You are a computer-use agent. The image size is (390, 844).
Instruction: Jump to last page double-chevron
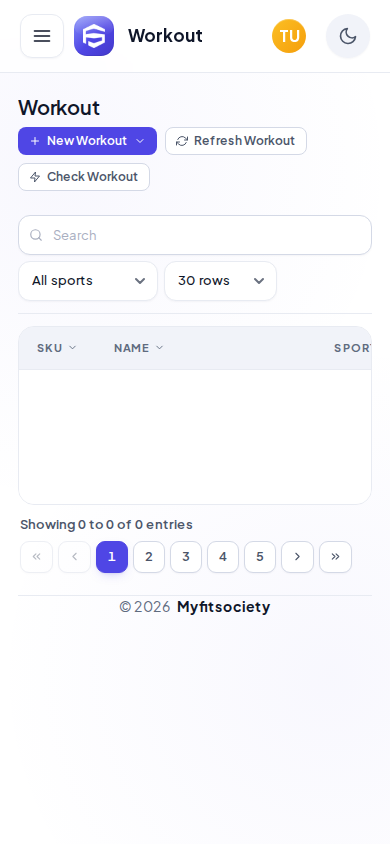[x=335, y=557]
